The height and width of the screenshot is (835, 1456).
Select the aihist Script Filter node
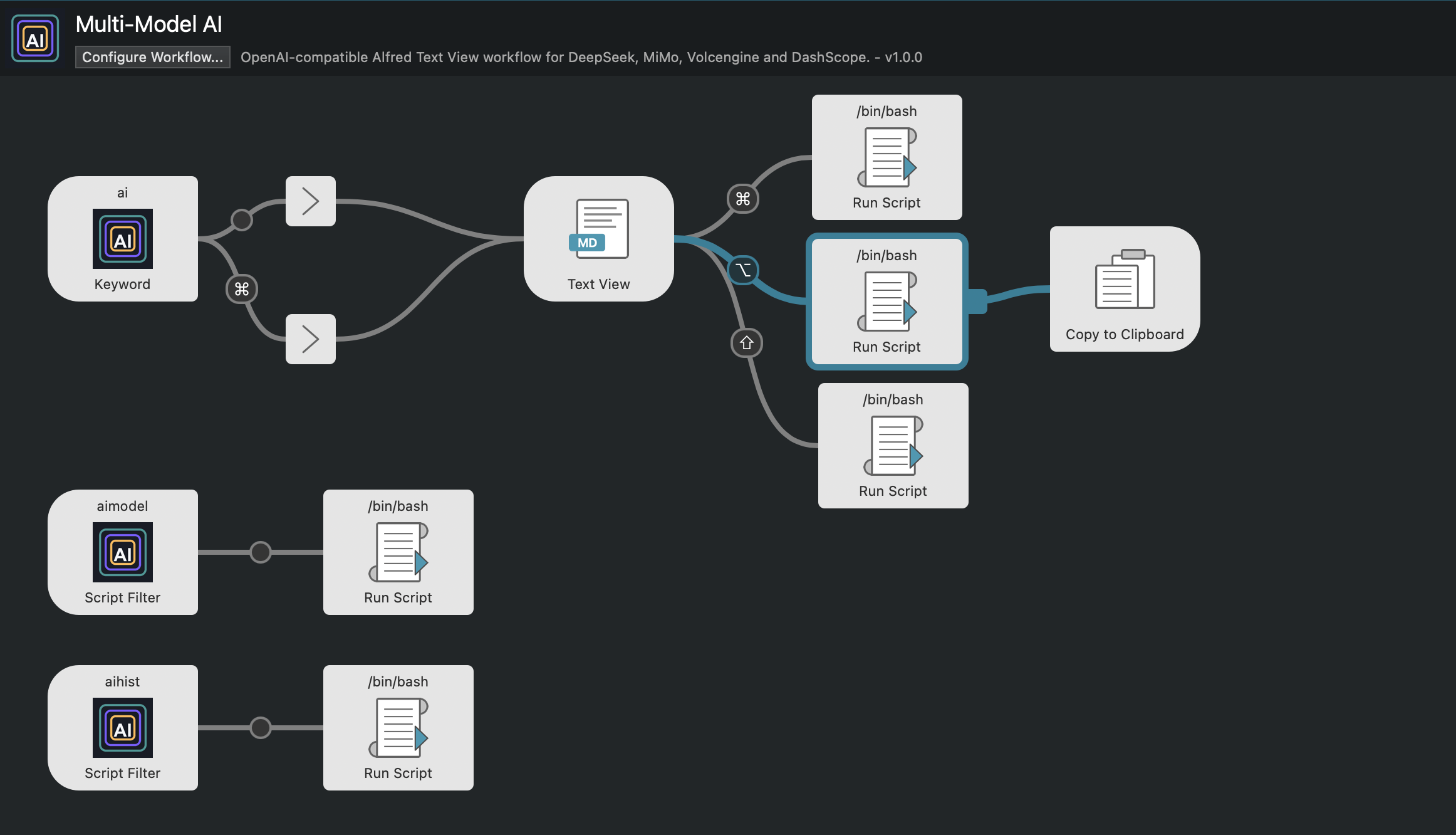pos(123,728)
